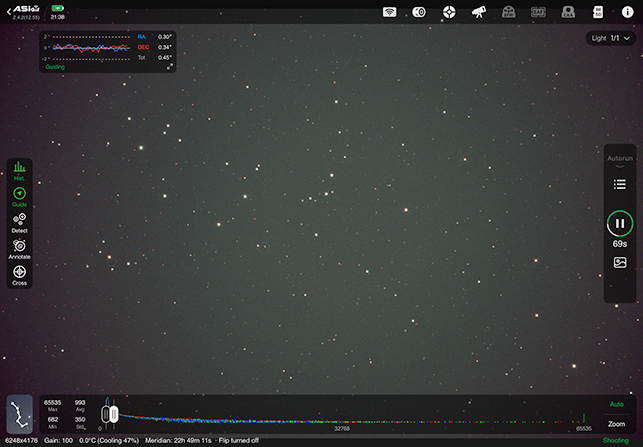
Task: Toggle the Cross crosshair overlay
Action: pos(19,273)
